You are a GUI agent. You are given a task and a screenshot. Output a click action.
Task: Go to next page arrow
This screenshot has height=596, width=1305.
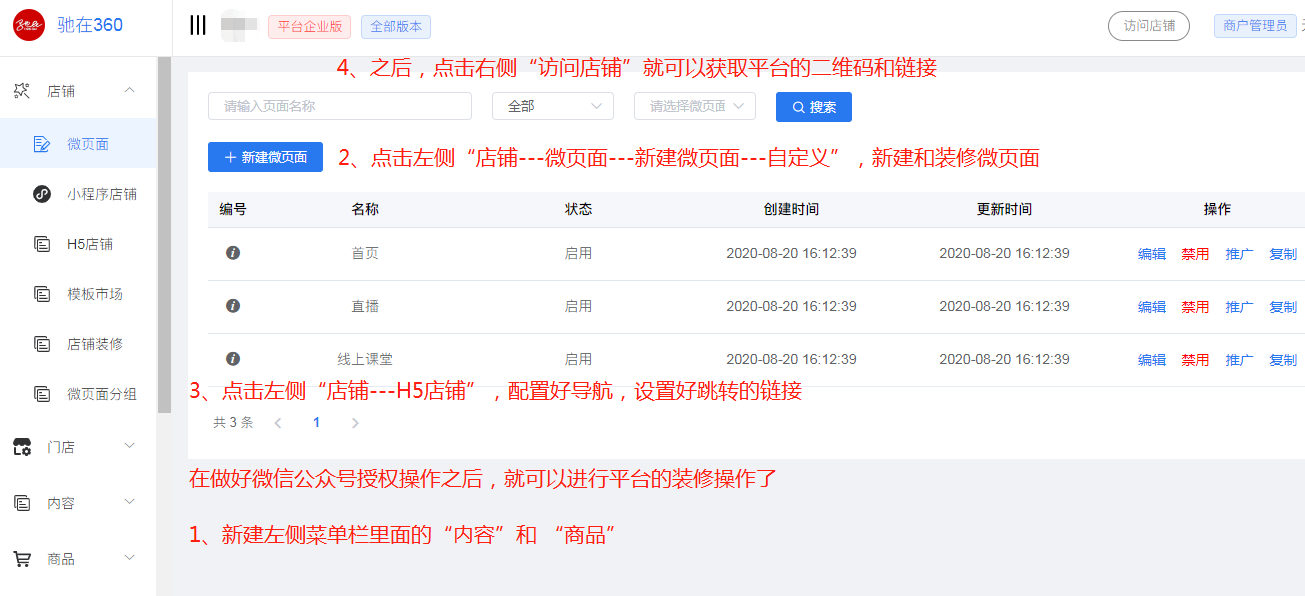pyautogui.click(x=355, y=423)
